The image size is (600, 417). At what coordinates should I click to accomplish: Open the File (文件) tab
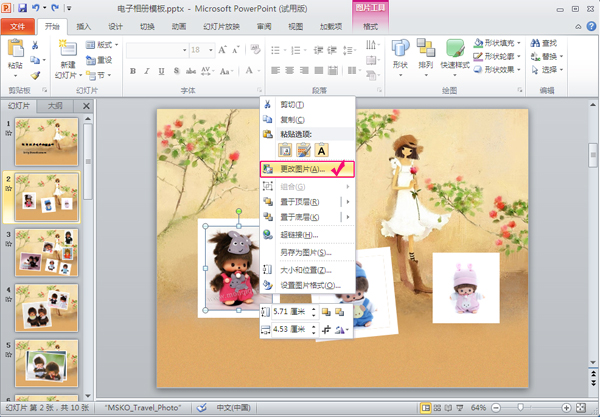[x=18, y=26]
